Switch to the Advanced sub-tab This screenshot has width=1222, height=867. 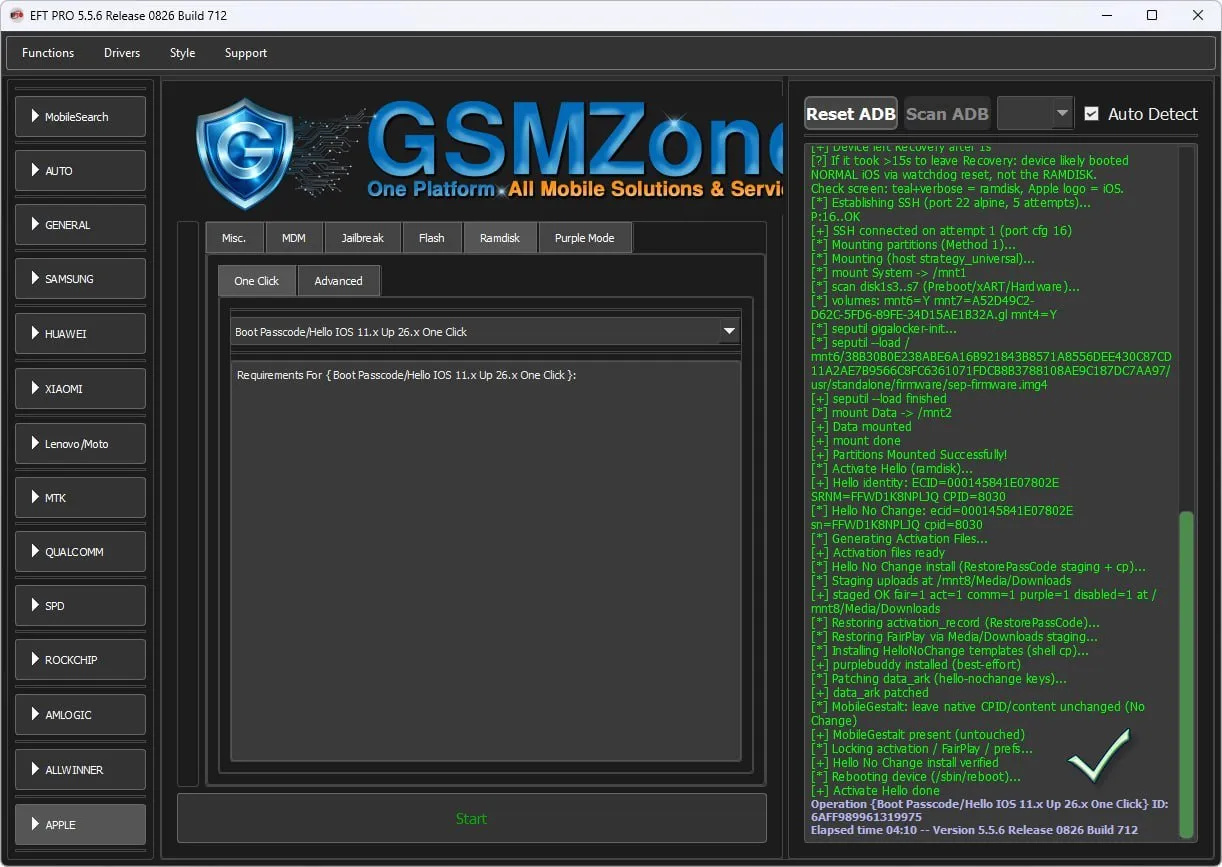[339, 281]
